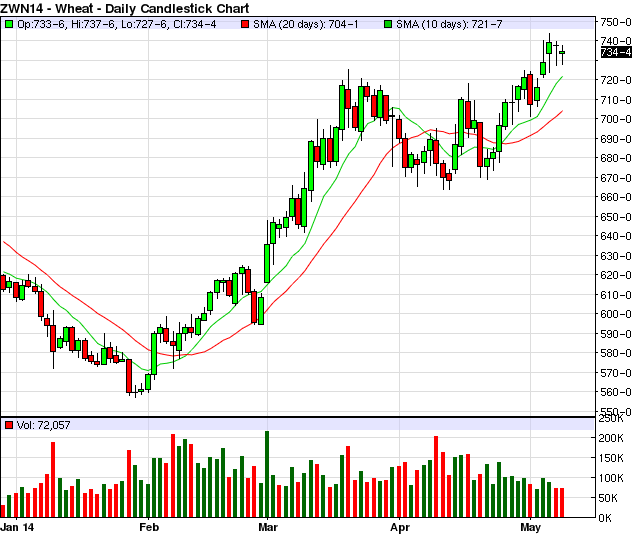Screen dimensions: 640x536
Task: Click the 720-0 price axis label
Action: (616, 80)
